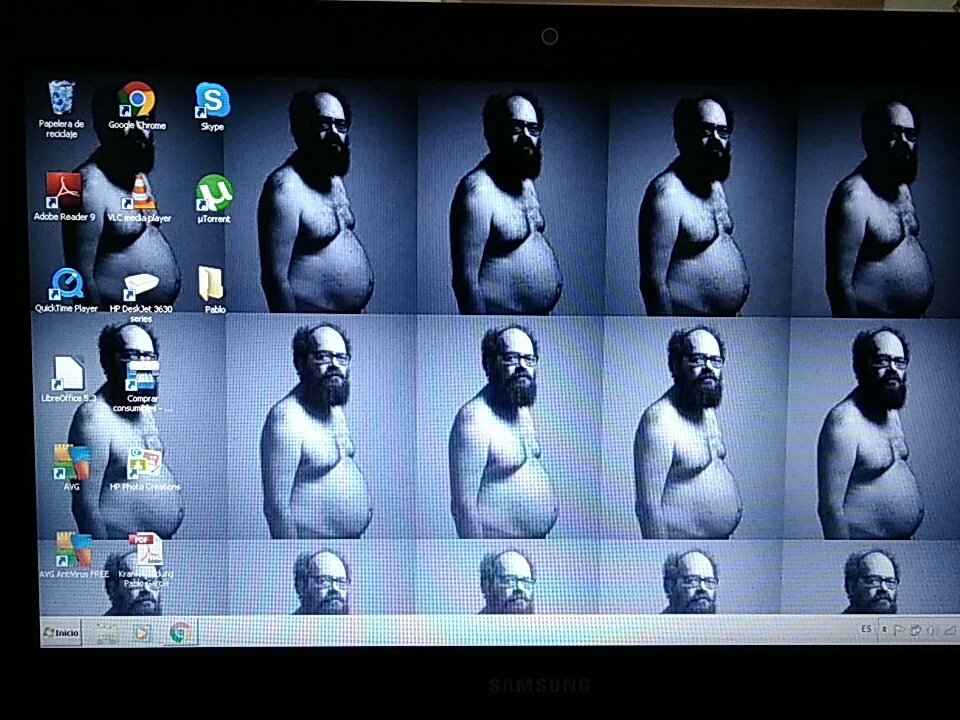Open the ES language indicator
This screenshot has width=960, height=720.
coord(866,629)
